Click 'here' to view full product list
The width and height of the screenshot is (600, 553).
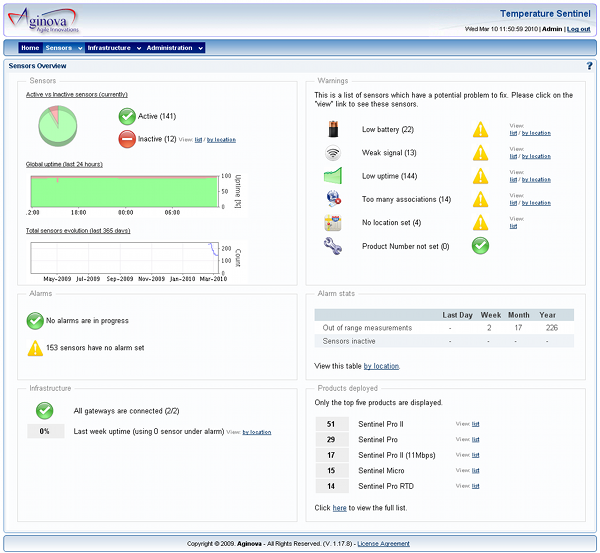coord(339,507)
